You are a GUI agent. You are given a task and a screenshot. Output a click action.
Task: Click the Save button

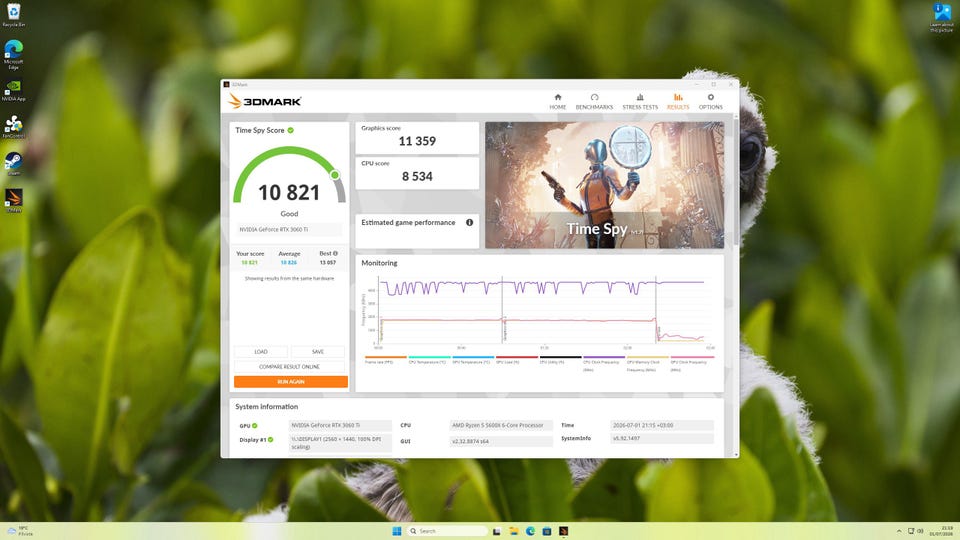click(318, 351)
